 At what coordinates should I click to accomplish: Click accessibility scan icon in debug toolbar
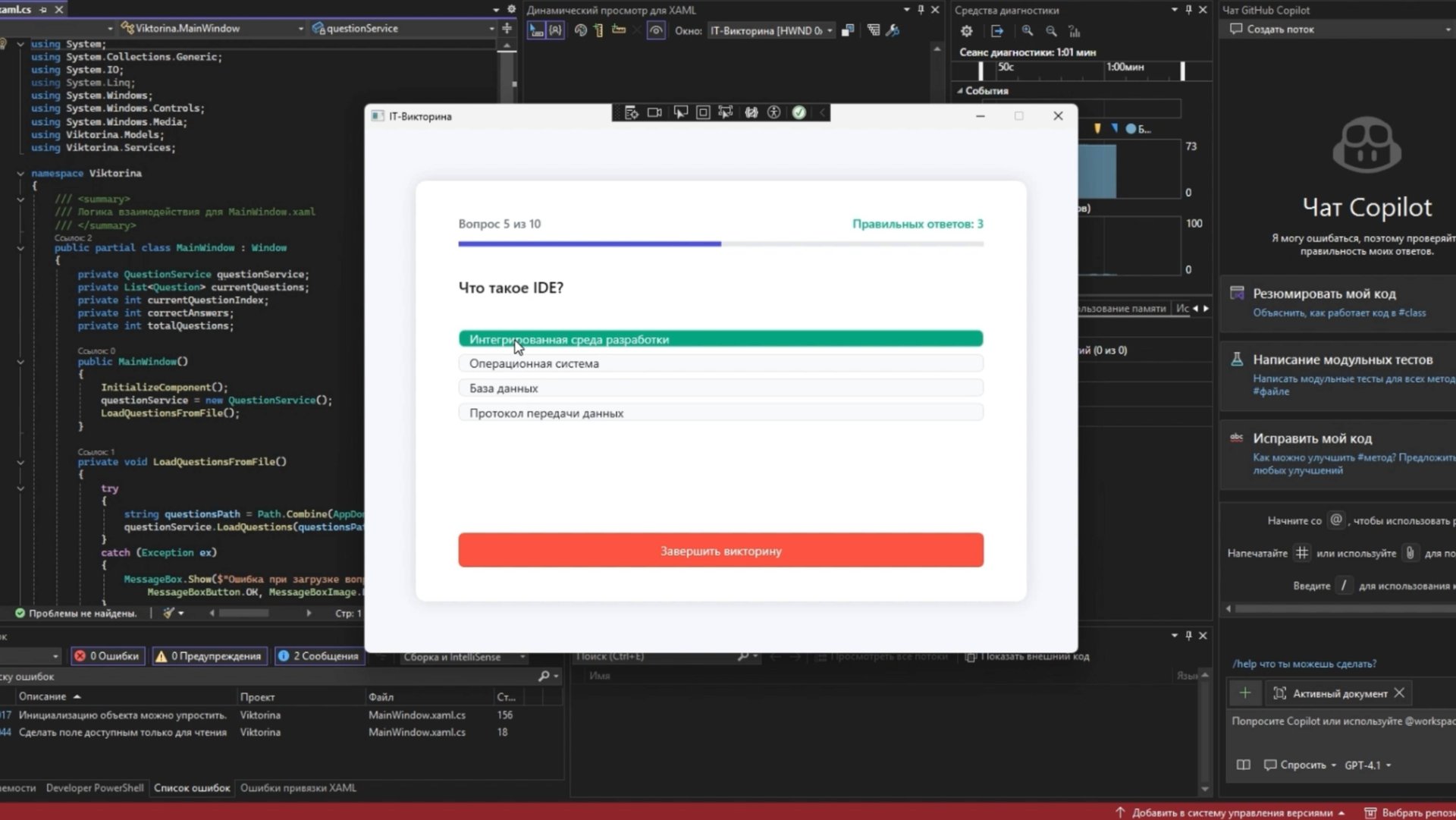(773, 113)
